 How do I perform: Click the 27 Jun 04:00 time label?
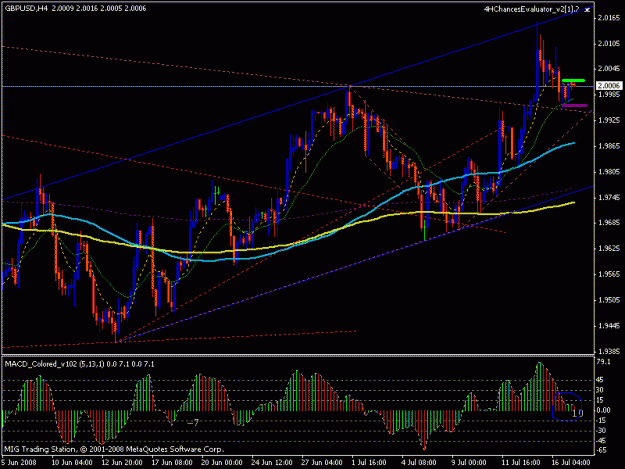click(x=322, y=463)
